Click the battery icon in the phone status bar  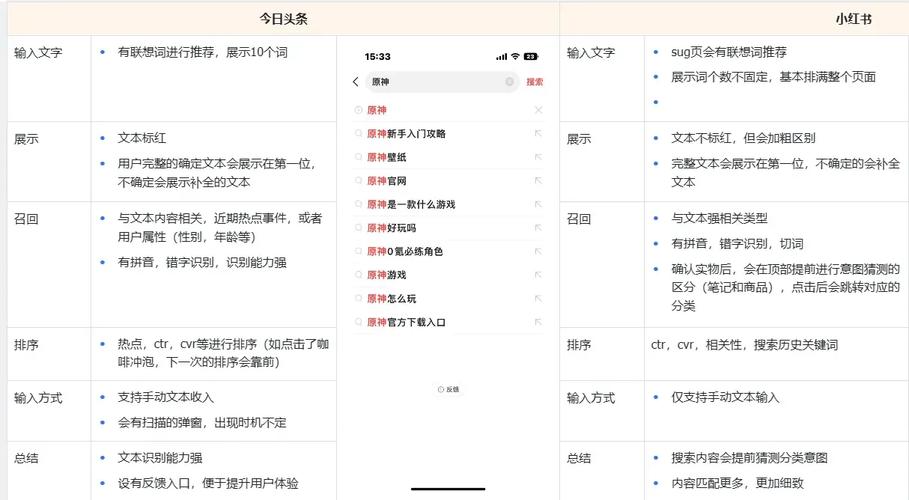pyautogui.click(x=530, y=56)
